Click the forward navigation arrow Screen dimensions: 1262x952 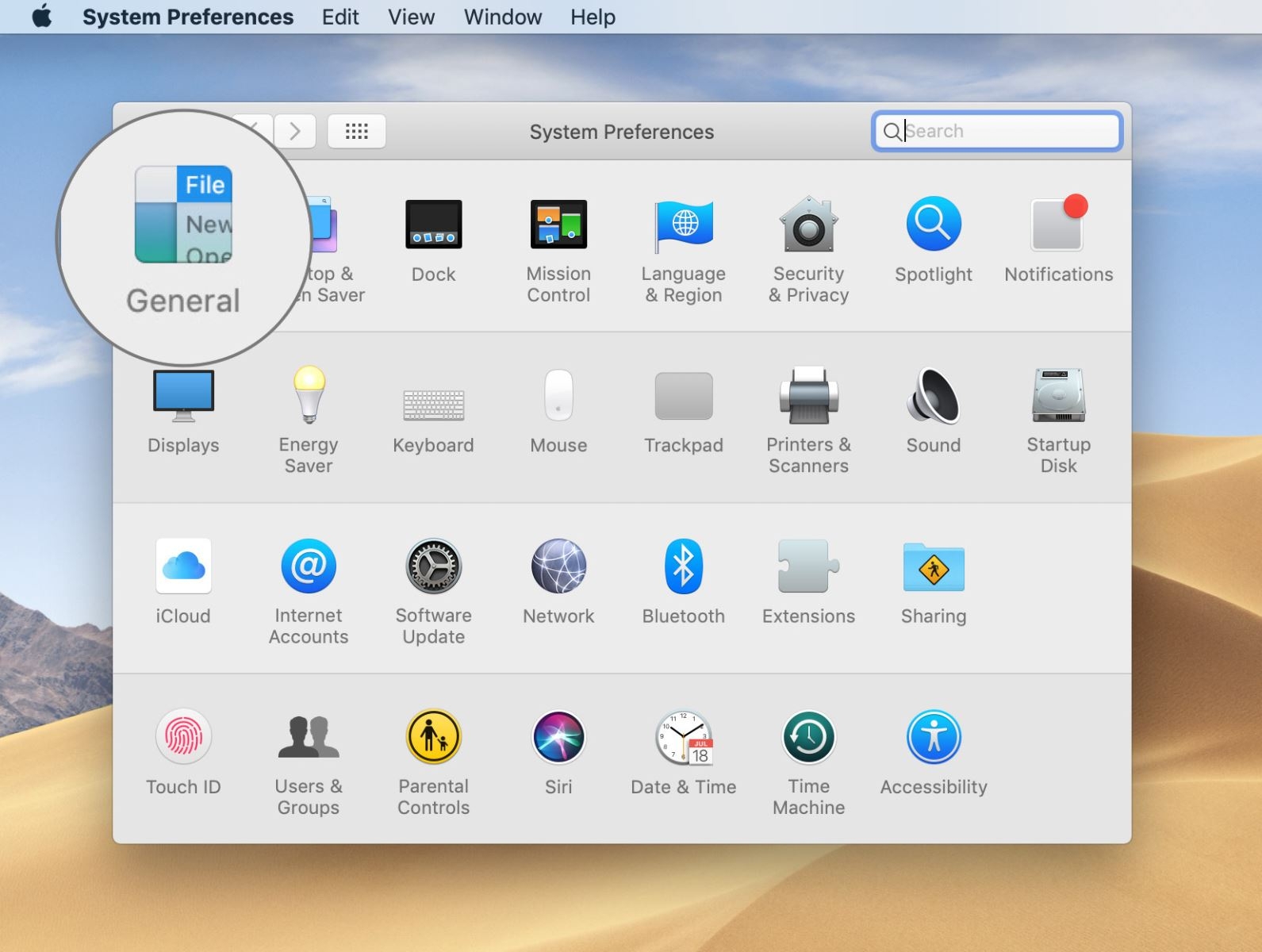pos(295,131)
